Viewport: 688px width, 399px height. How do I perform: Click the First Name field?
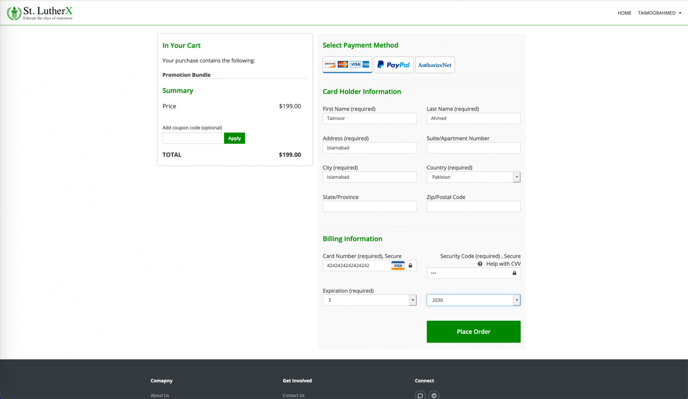click(x=369, y=118)
